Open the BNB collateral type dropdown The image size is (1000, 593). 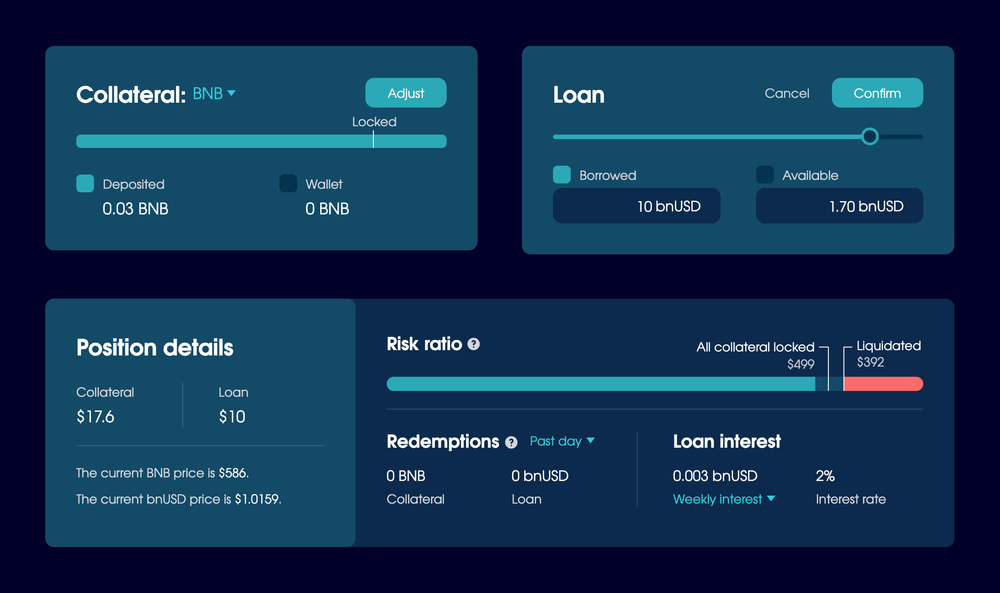click(x=214, y=93)
